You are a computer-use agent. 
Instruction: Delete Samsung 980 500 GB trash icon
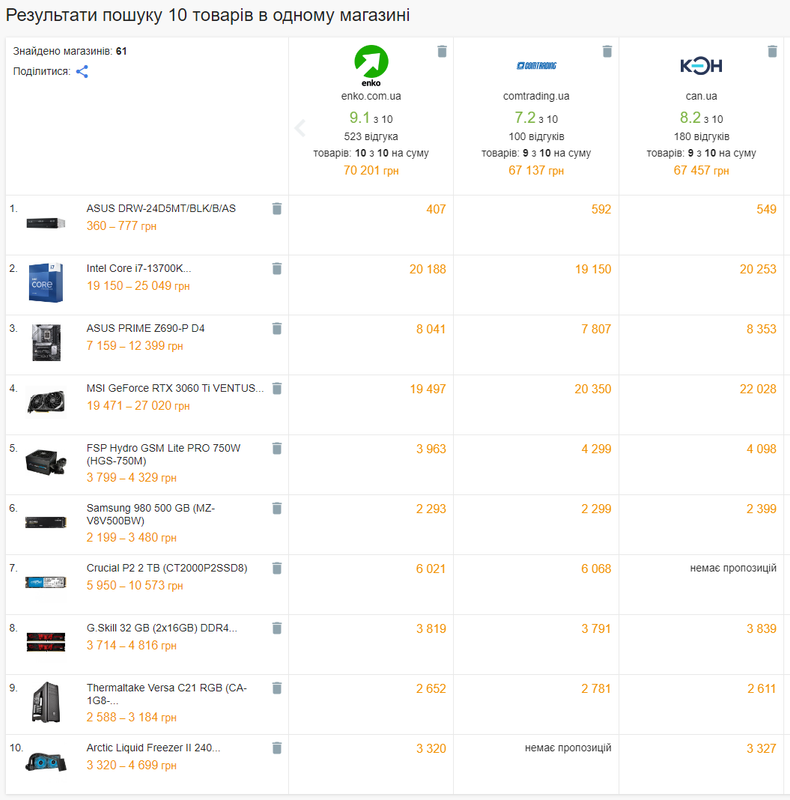click(x=277, y=508)
